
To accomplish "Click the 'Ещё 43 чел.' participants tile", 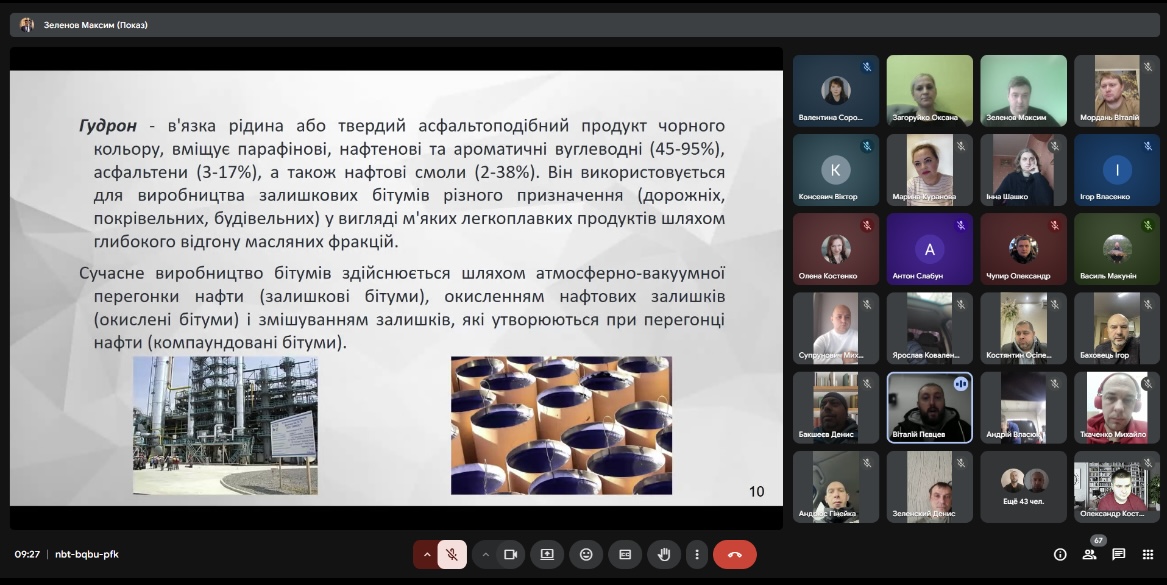I will point(1023,486).
